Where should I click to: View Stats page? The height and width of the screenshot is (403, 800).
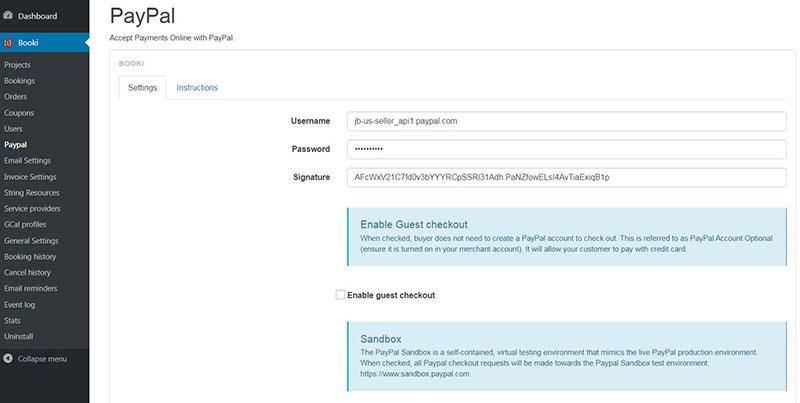click(12, 320)
